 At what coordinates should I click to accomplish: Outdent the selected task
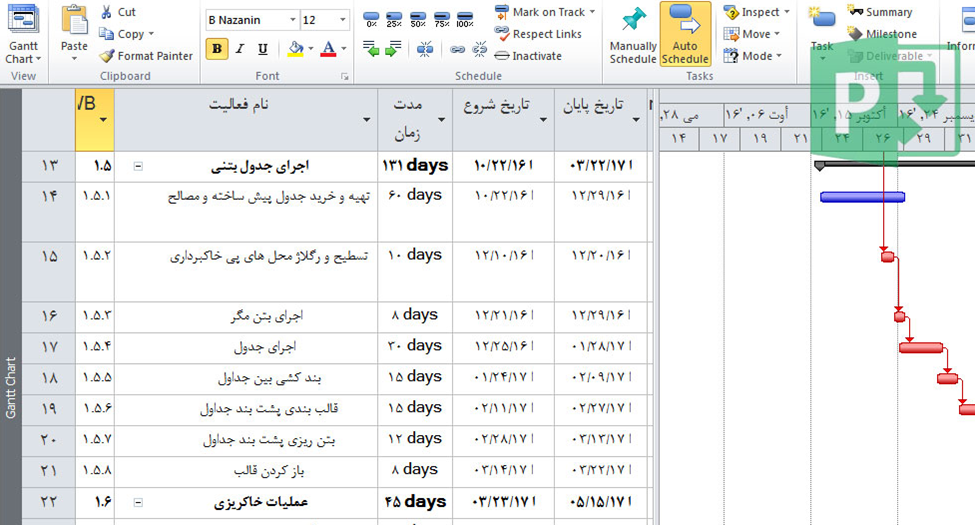[x=371, y=49]
